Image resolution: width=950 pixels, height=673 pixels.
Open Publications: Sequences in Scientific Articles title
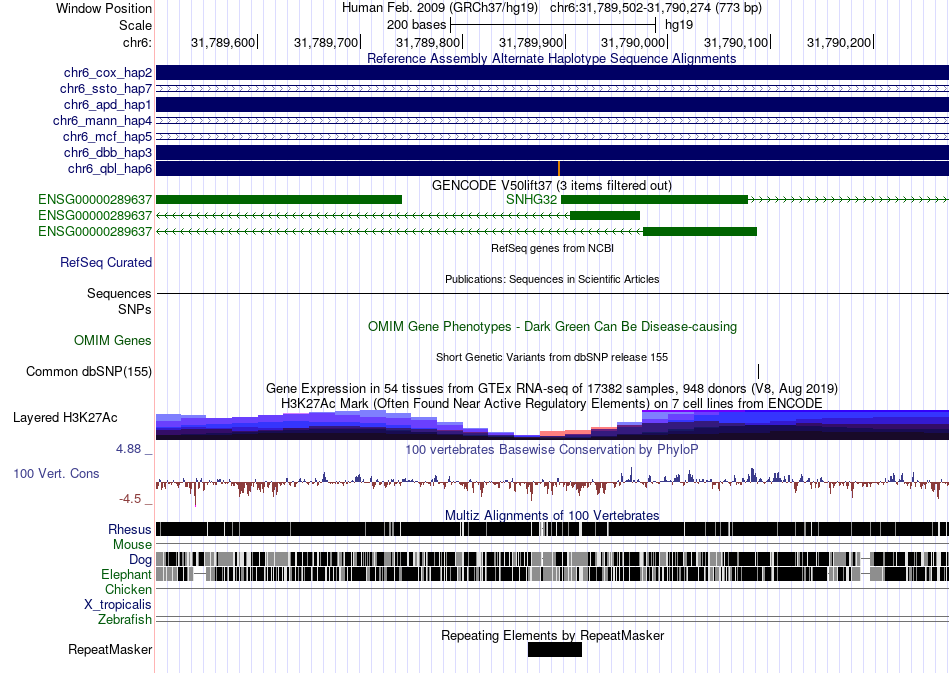tap(552, 279)
